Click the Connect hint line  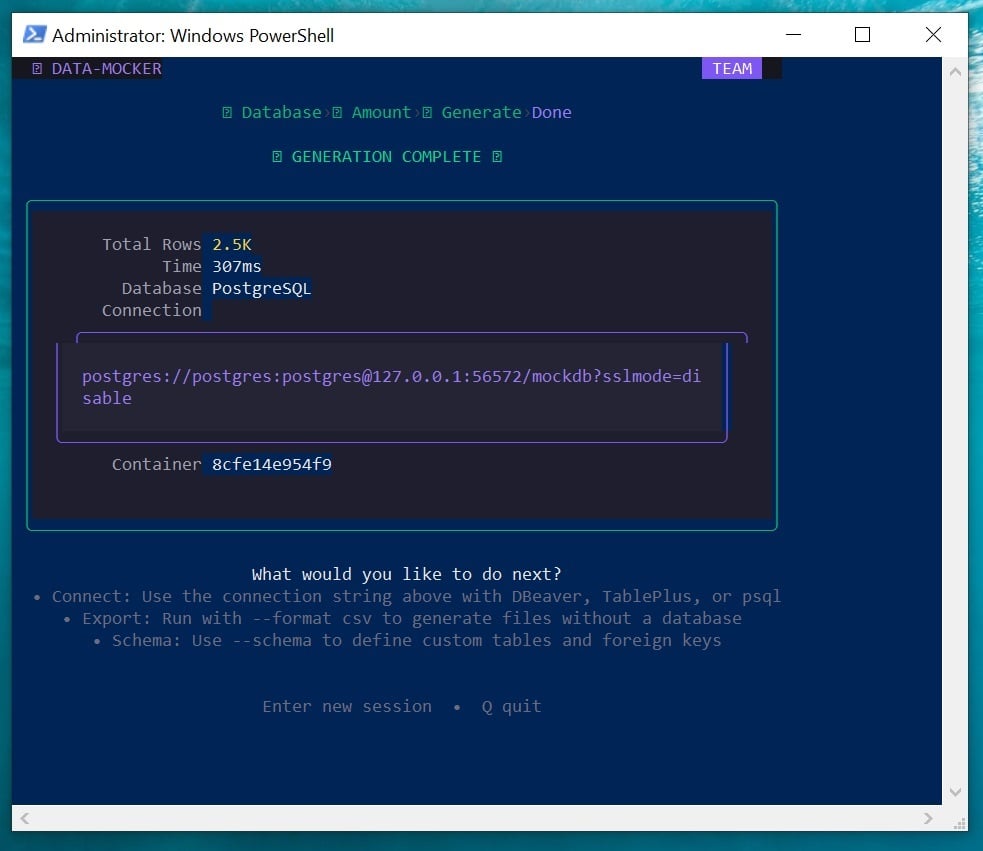click(x=407, y=596)
